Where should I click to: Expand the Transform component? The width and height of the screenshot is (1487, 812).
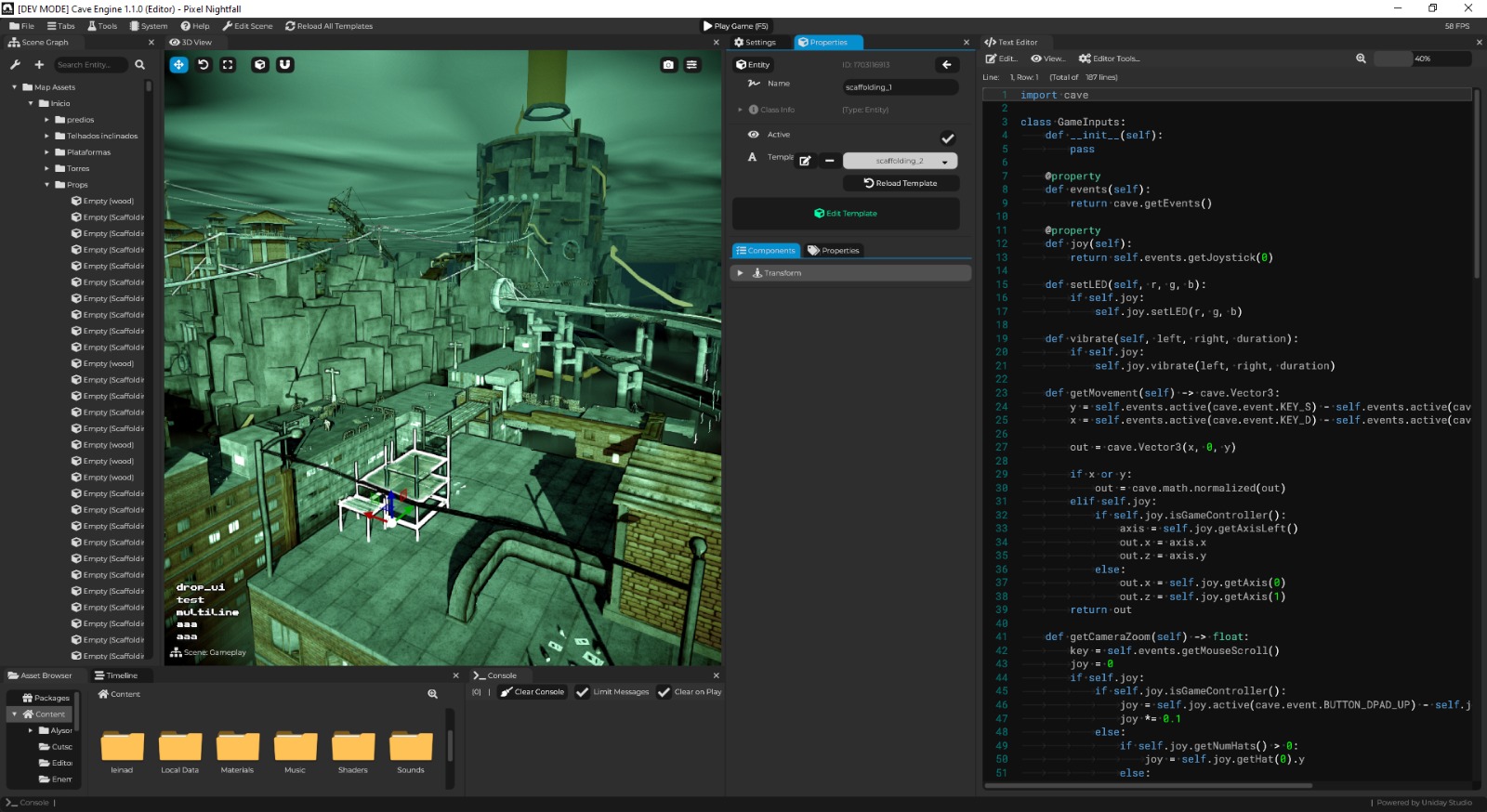(x=740, y=273)
